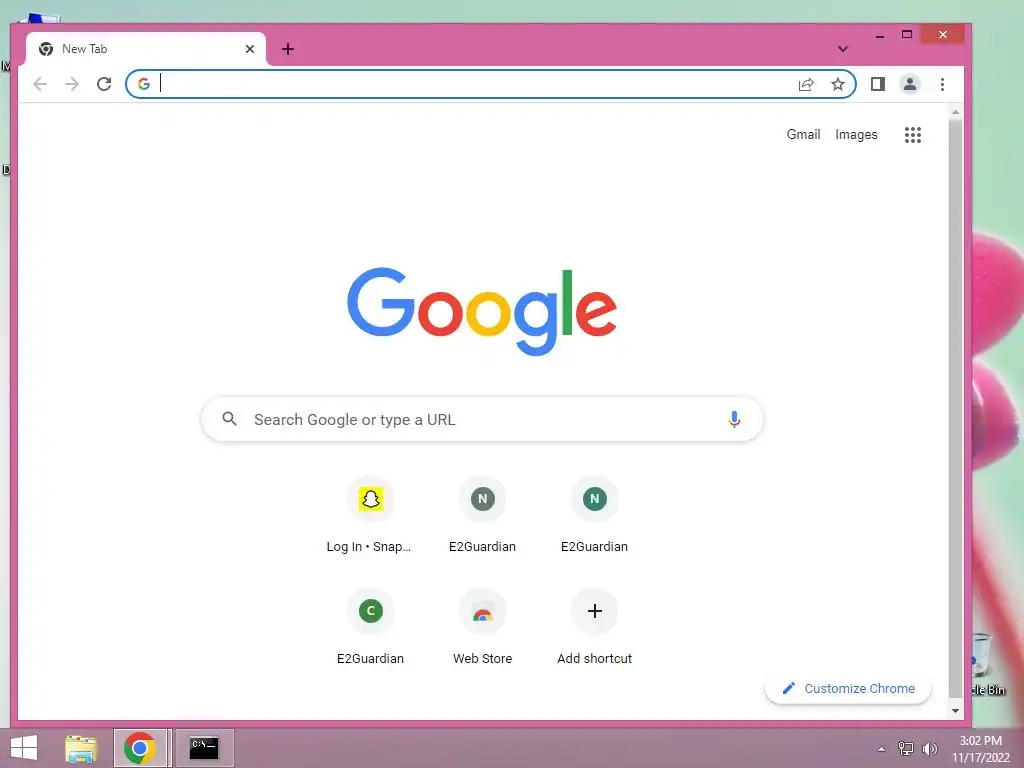
Task: Open the Web Store shortcut
Action: click(x=483, y=628)
